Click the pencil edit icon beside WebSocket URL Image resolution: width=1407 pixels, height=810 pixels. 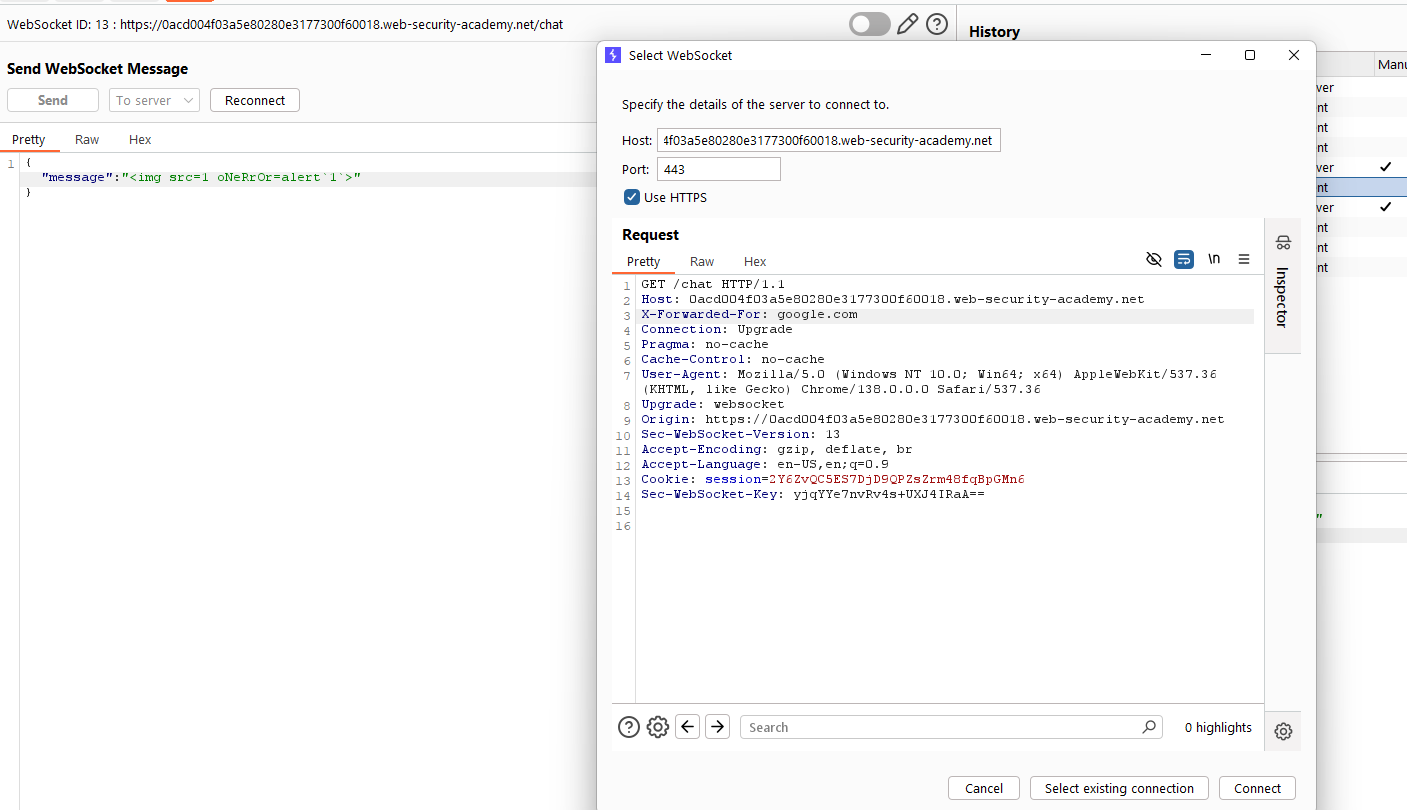(907, 24)
